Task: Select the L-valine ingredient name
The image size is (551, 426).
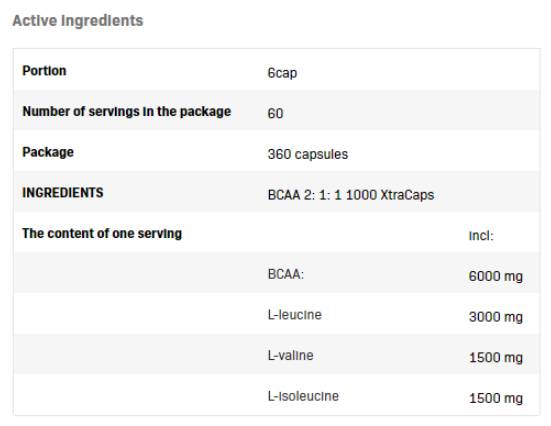Action: [290, 355]
